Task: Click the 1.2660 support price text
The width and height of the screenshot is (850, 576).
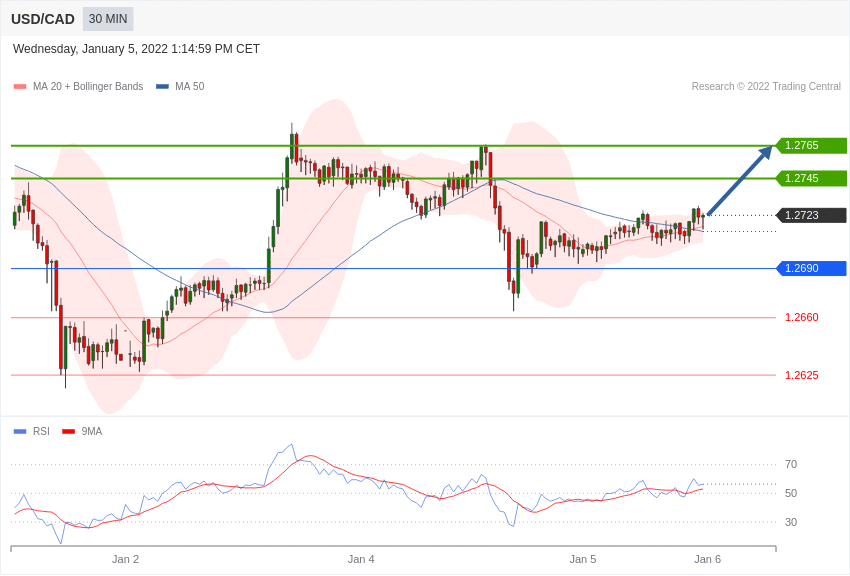Action: click(x=802, y=318)
